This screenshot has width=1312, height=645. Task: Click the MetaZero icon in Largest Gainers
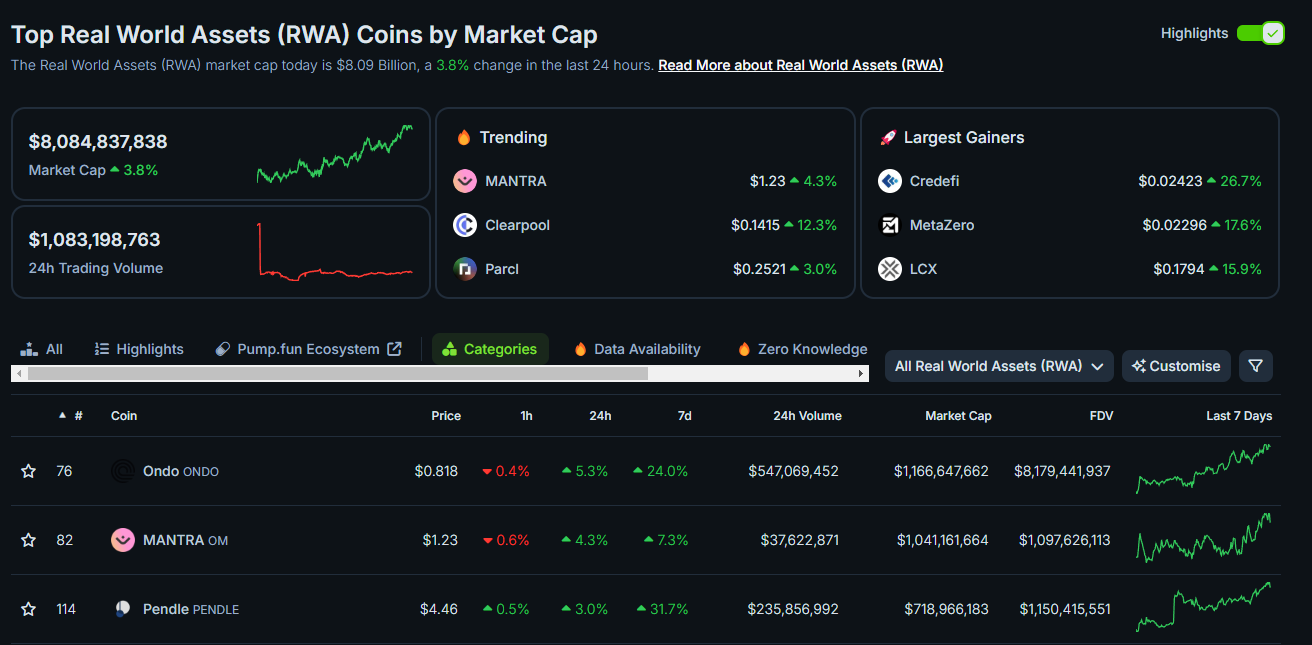coord(890,225)
